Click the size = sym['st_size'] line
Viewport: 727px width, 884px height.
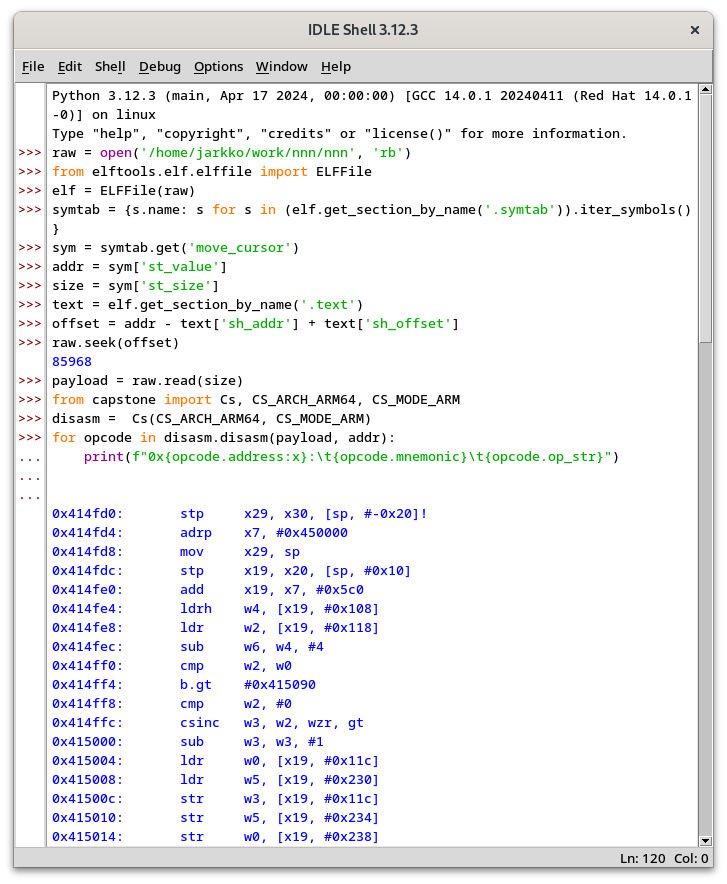135,286
